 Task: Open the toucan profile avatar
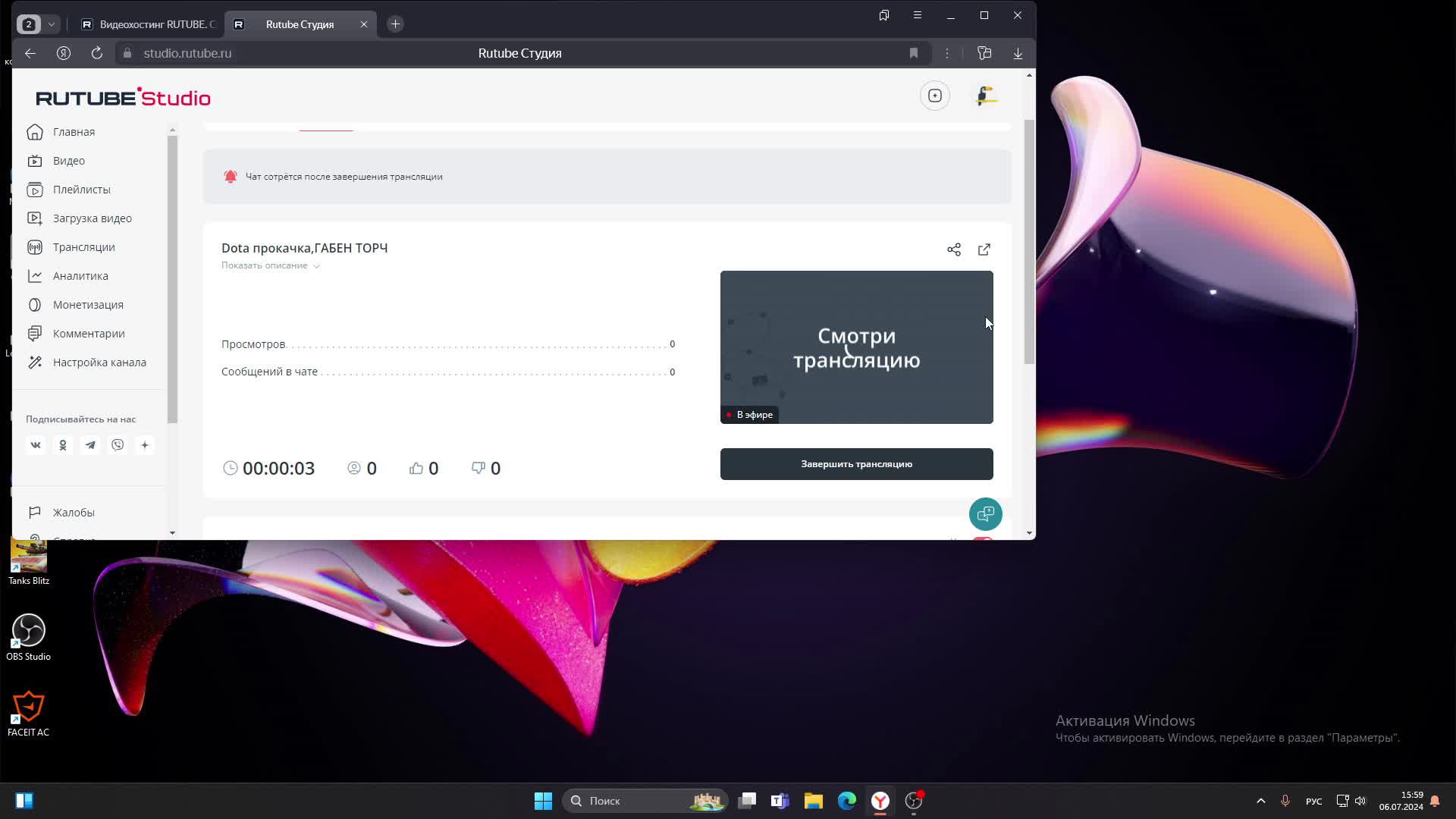pyautogui.click(x=986, y=96)
